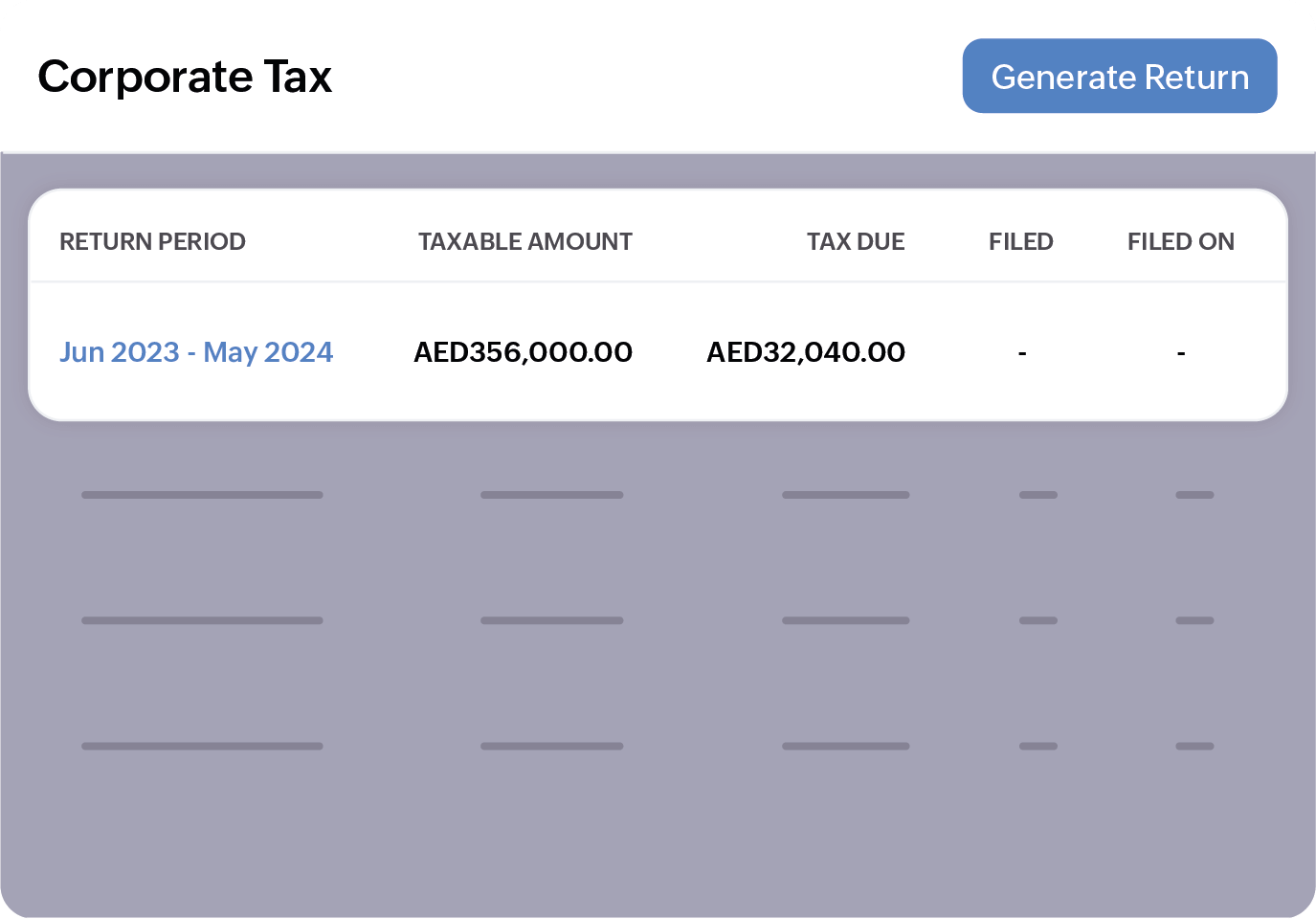Select the first placeholder row's return period
The image size is (1316, 919).
pyautogui.click(x=203, y=495)
